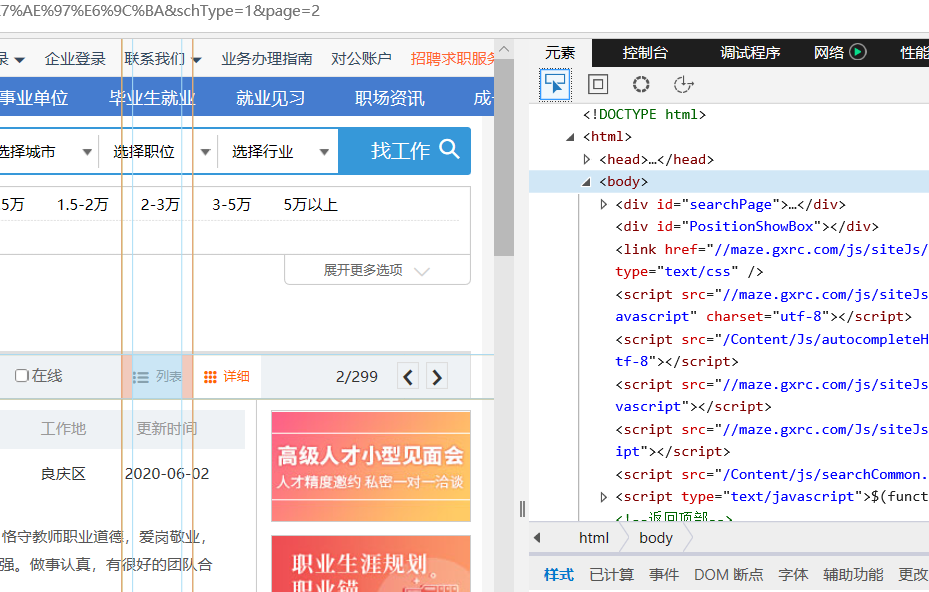Switch to the 元素 tab

560,53
